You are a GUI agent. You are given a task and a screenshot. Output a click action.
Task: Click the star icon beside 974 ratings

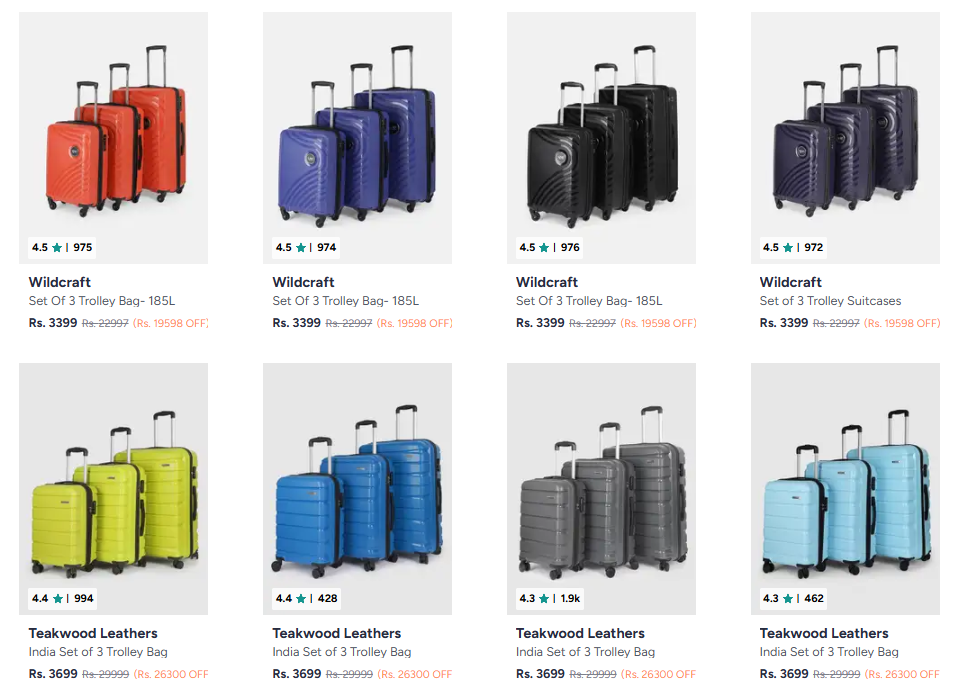tap(301, 248)
